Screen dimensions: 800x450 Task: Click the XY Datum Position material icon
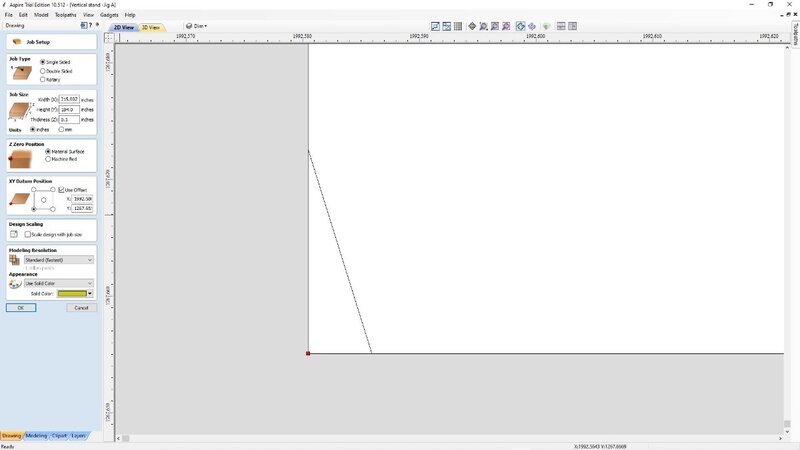19,199
